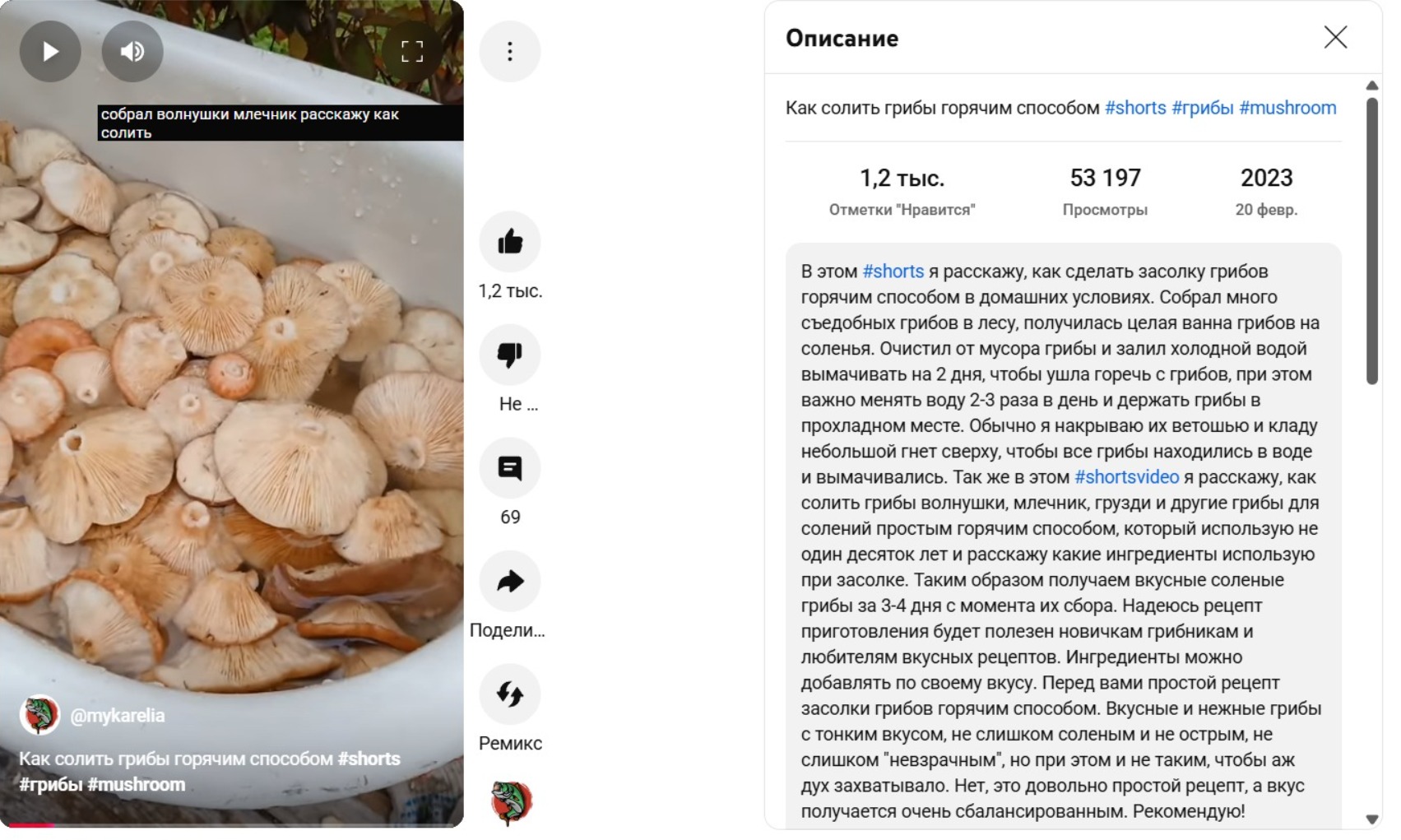The image size is (1401, 840).
Task: Follow the #shortsvideo hashtag link
Action: click(1126, 477)
